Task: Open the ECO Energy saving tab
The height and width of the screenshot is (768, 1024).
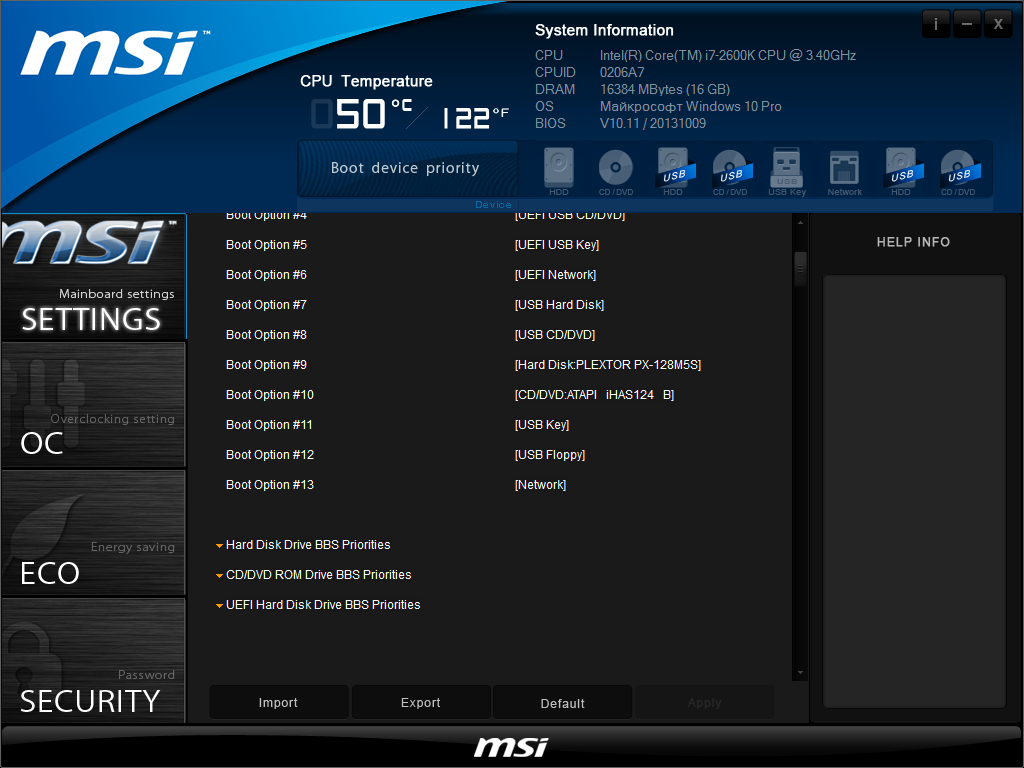Action: click(93, 533)
